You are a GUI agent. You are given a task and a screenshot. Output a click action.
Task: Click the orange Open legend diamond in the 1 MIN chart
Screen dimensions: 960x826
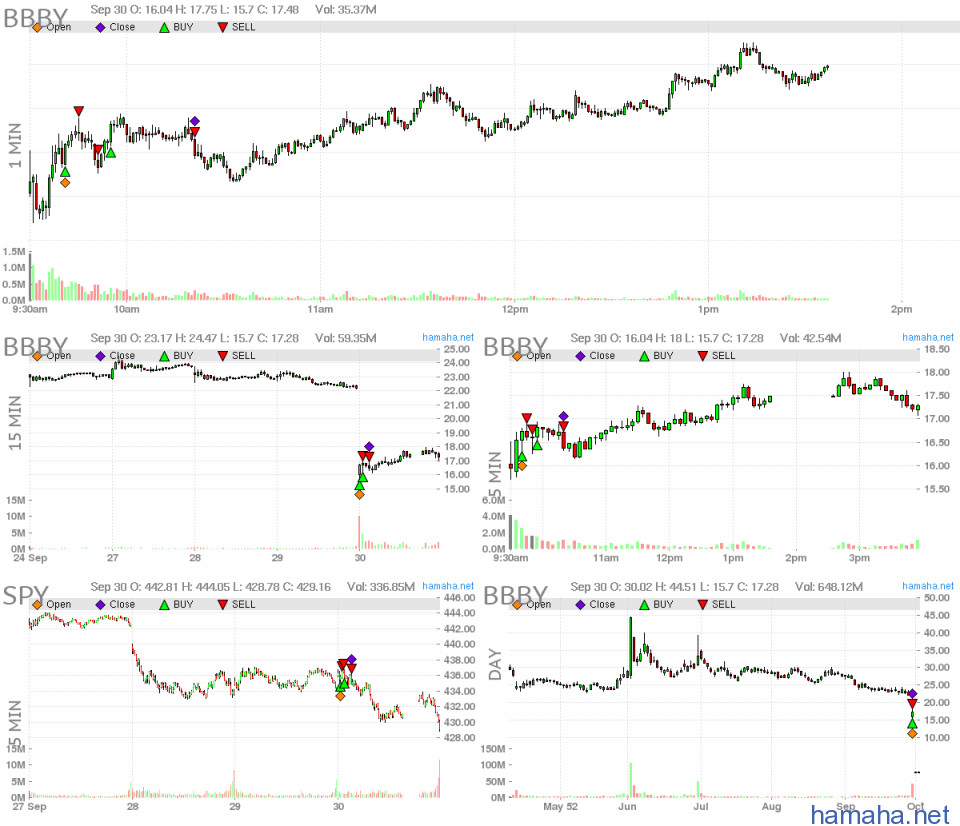coord(37,27)
